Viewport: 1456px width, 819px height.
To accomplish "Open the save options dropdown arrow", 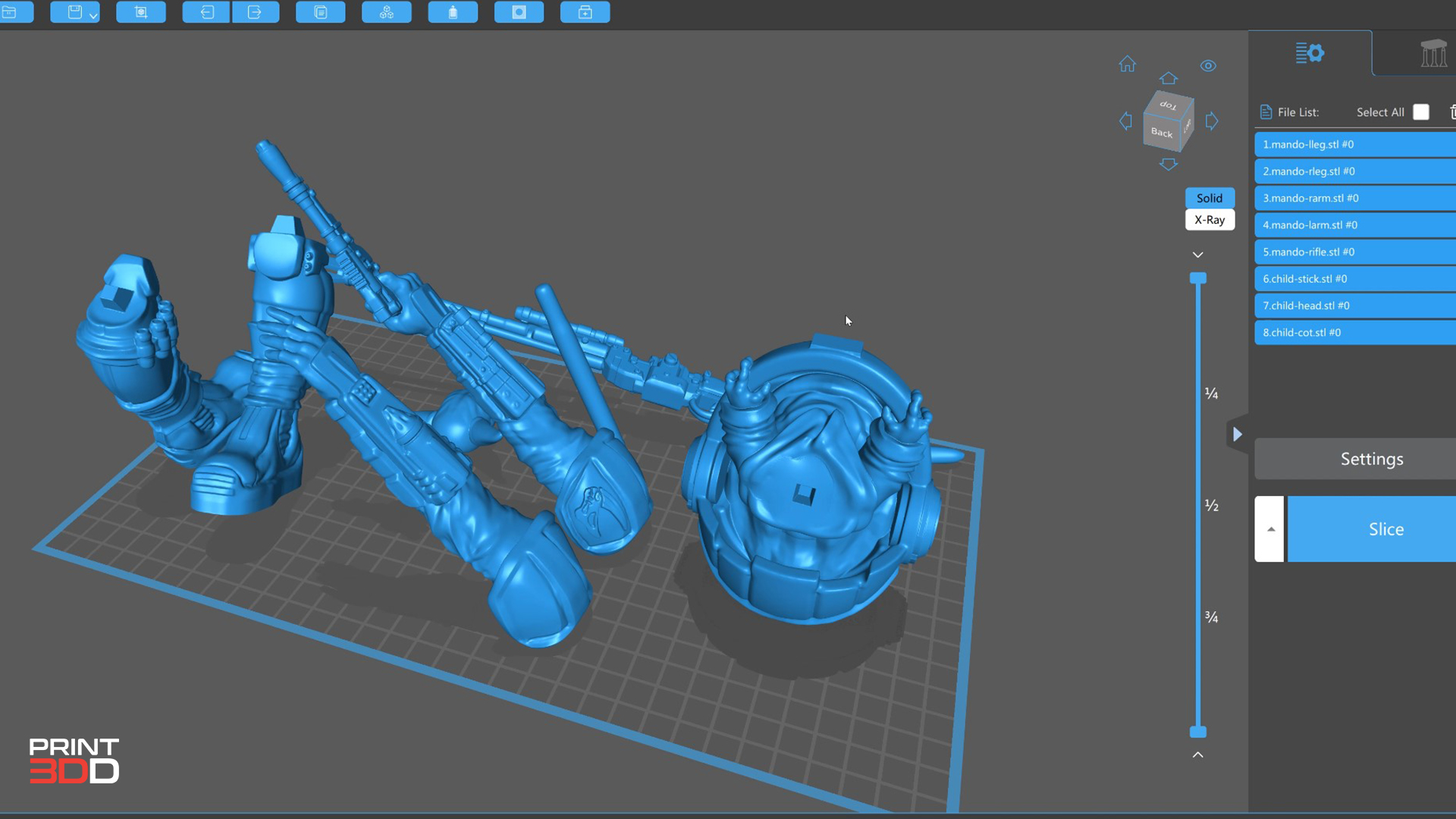I will click(93, 15).
